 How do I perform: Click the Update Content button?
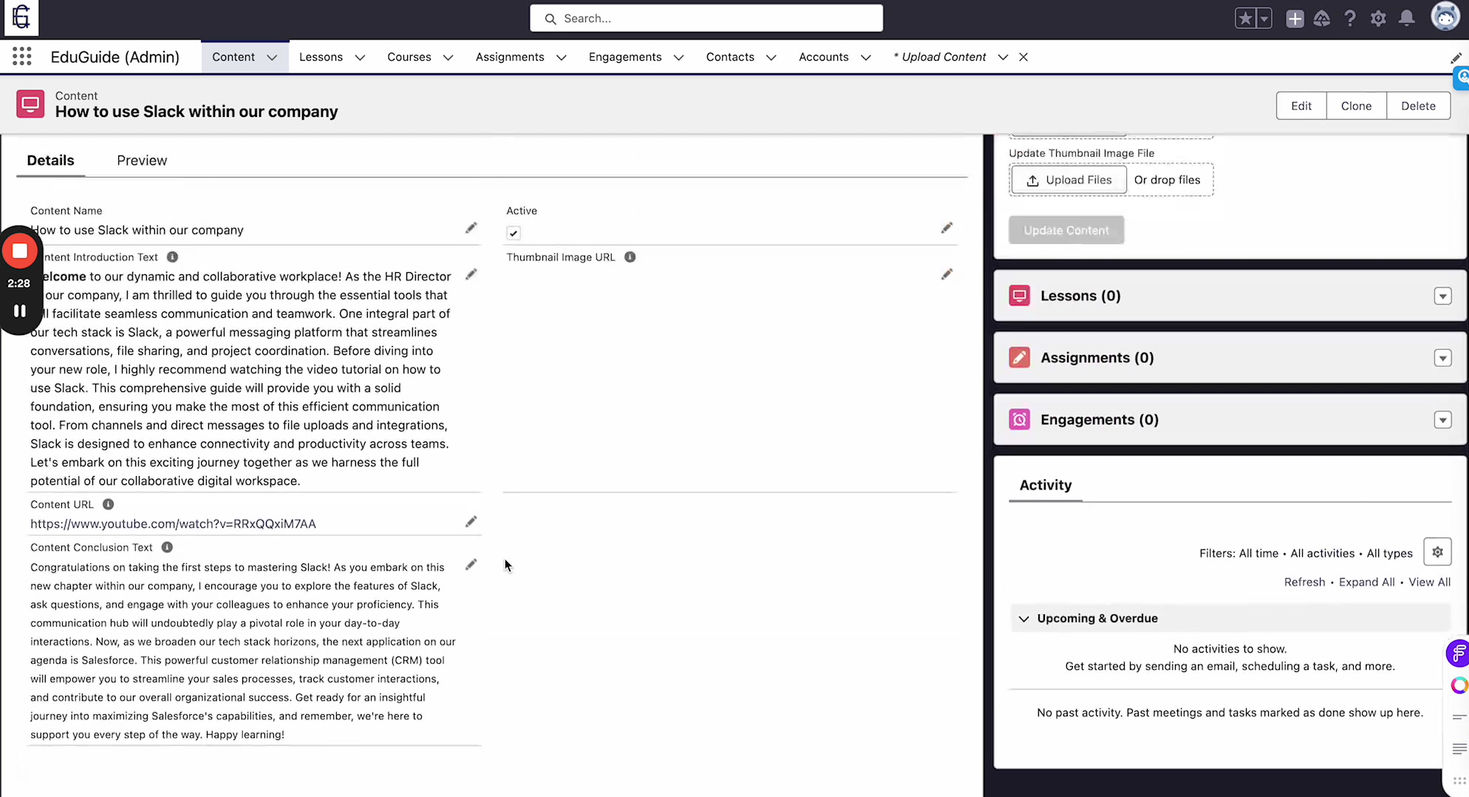click(1066, 230)
